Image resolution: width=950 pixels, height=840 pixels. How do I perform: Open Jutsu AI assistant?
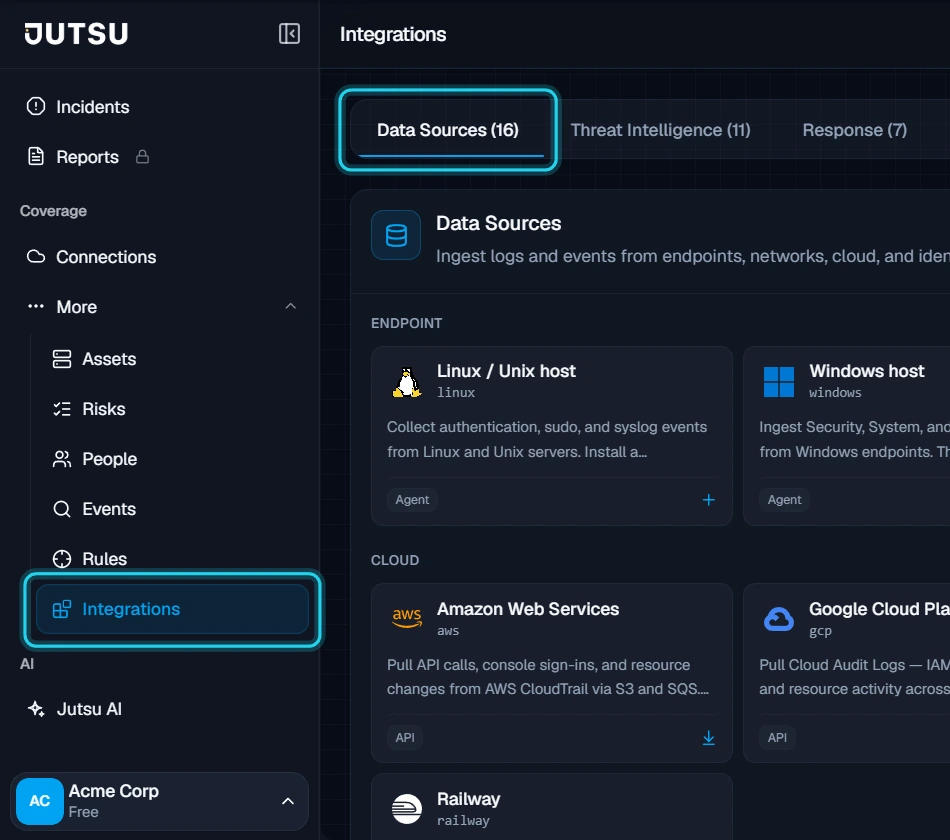pos(89,709)
